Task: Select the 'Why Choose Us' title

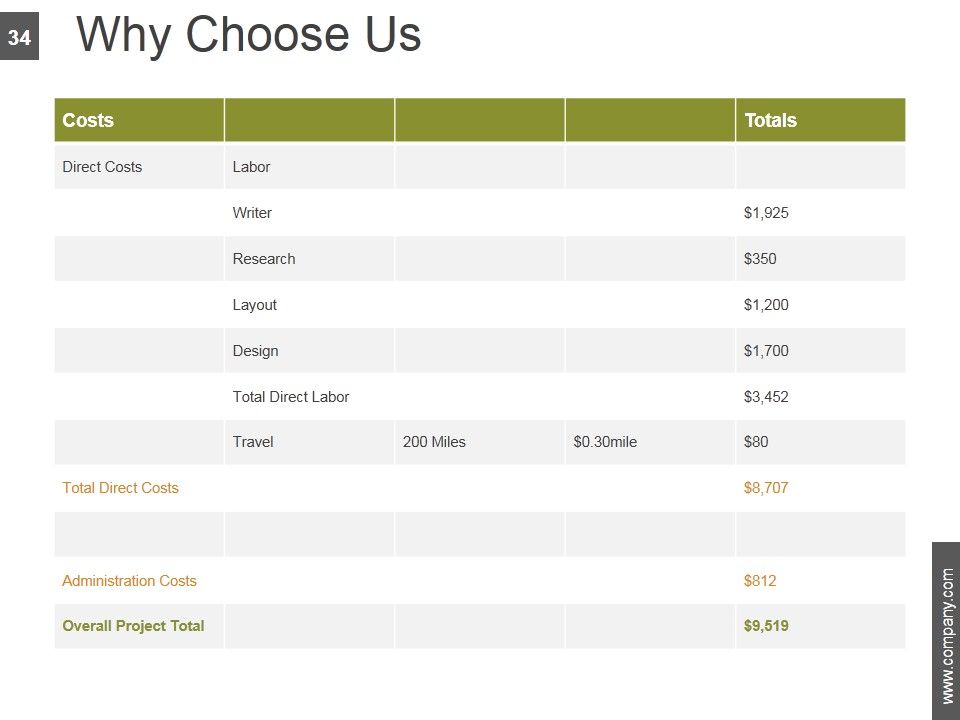Action: (x=248, y=35)
